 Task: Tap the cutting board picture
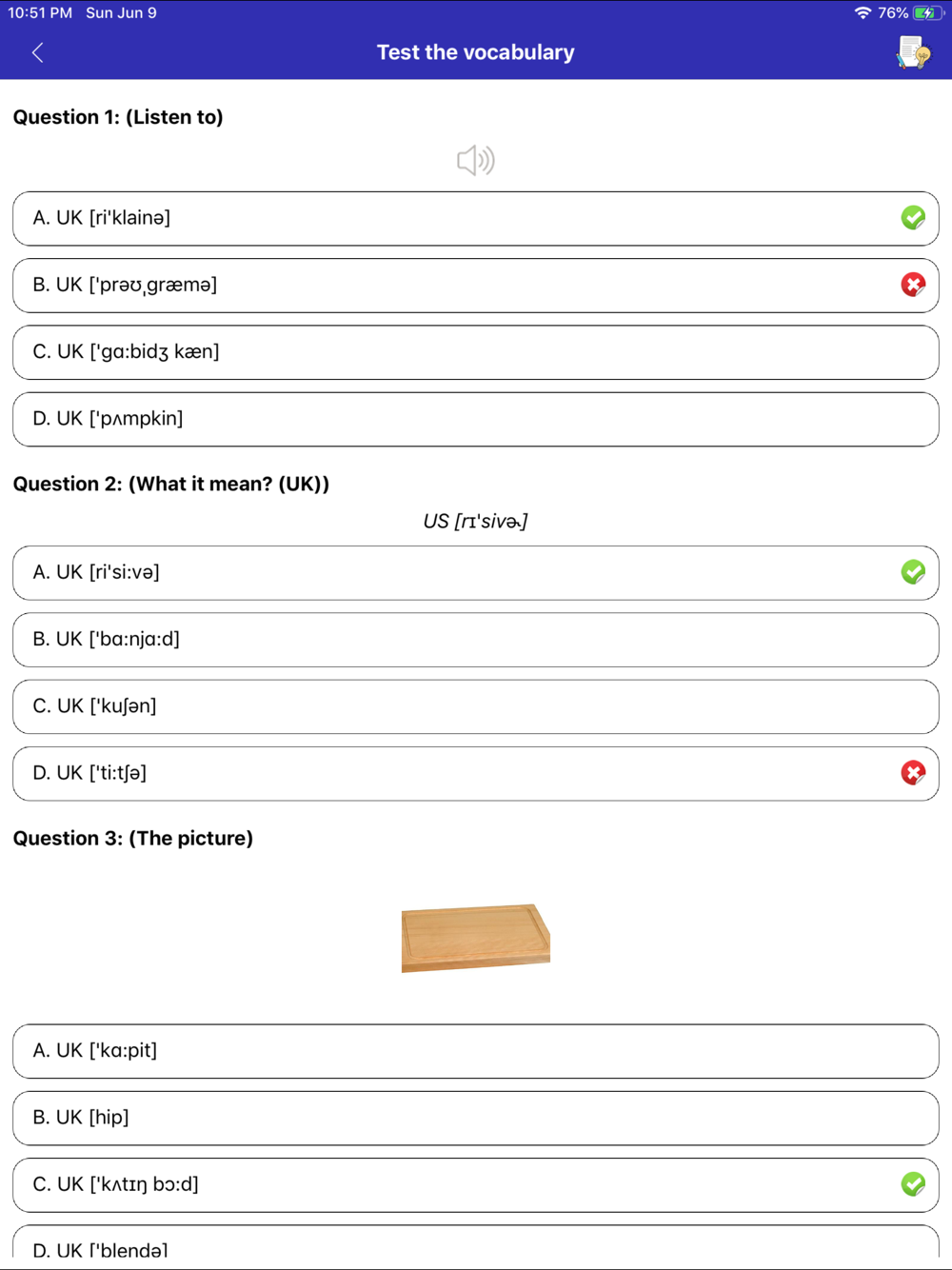click(476, 938)
